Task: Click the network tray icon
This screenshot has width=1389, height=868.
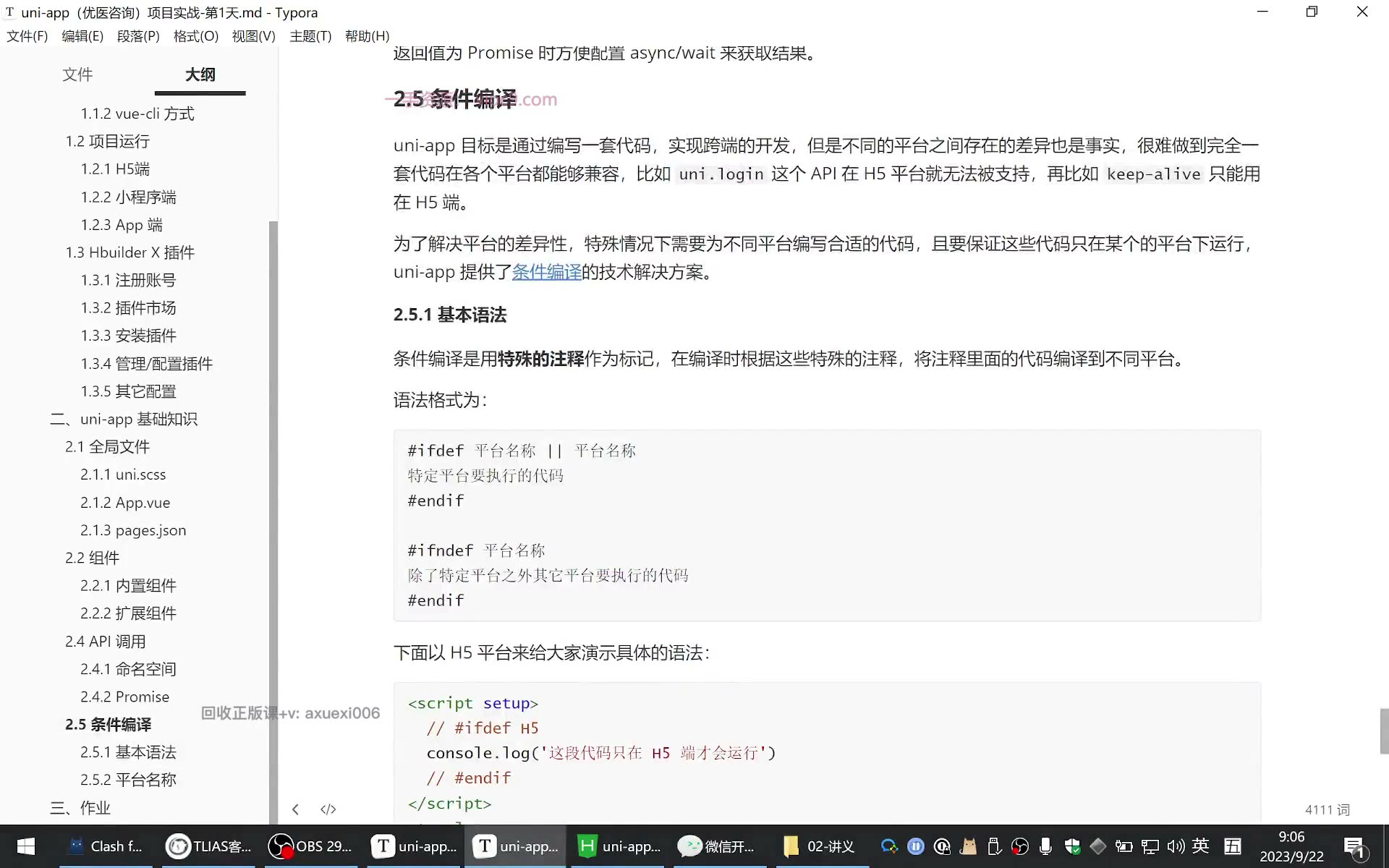Action: pyautogui.click(x=1150, y=846)
